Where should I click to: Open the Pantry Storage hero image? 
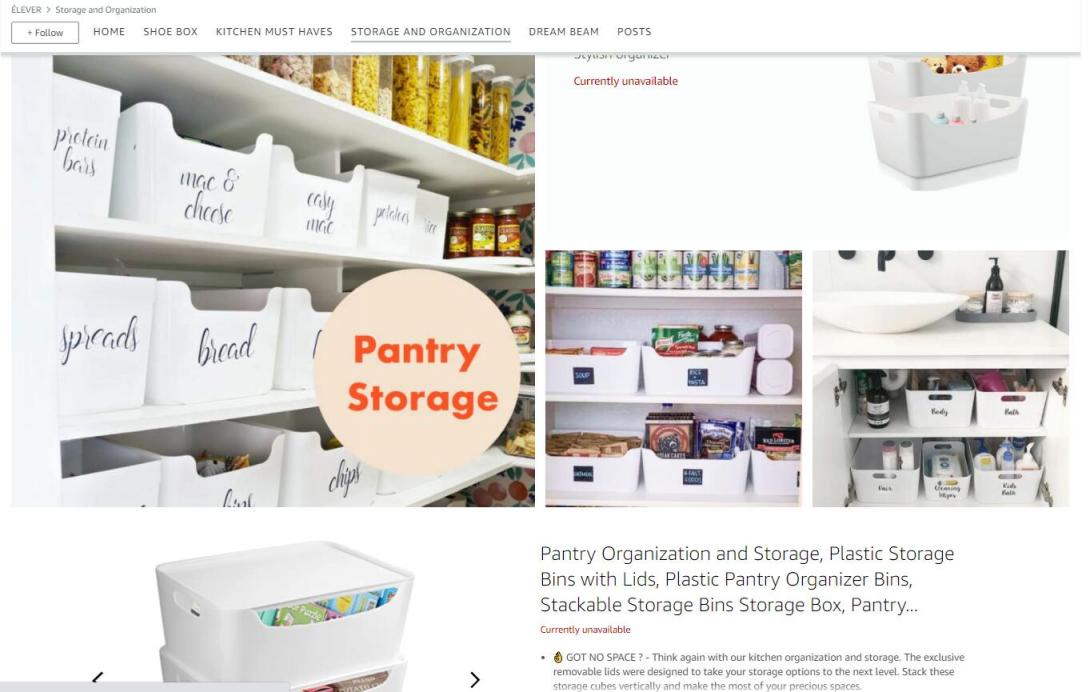click(x=272, y=280)
